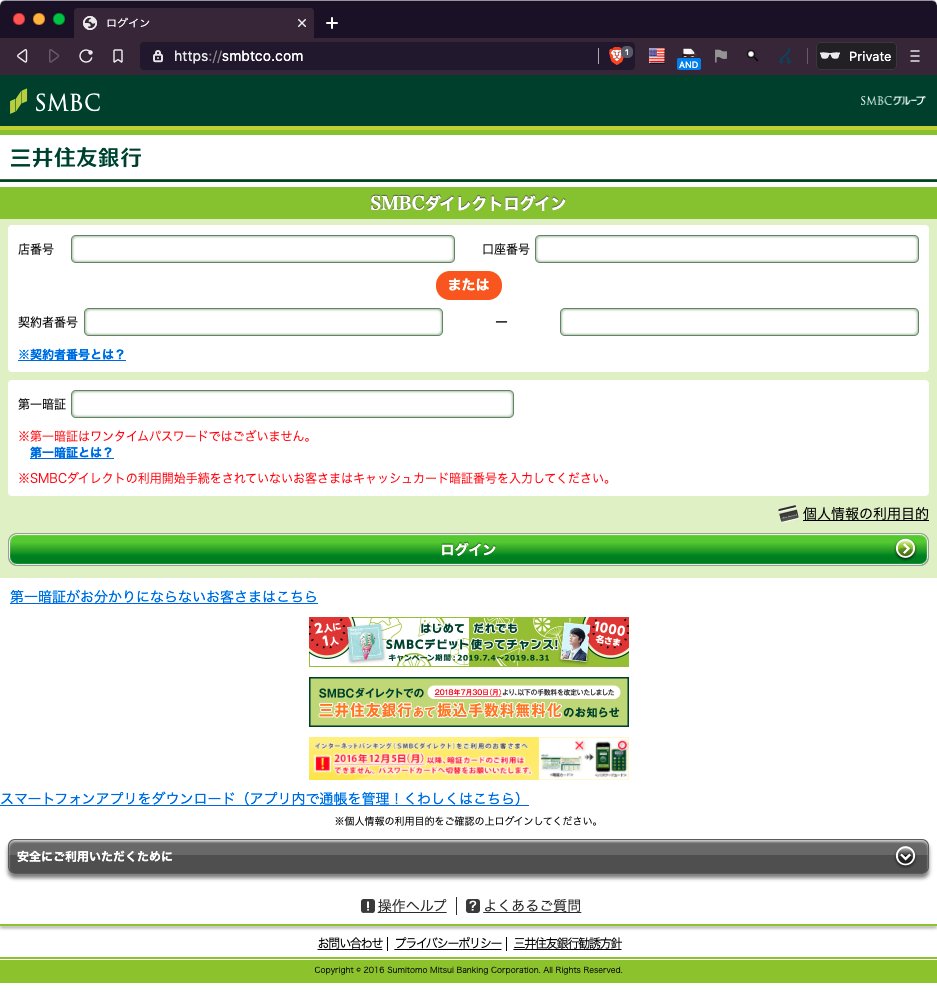Click the browser forward arrow
The height and width of the screenshot is (1006, 937).
coord(54,56)
